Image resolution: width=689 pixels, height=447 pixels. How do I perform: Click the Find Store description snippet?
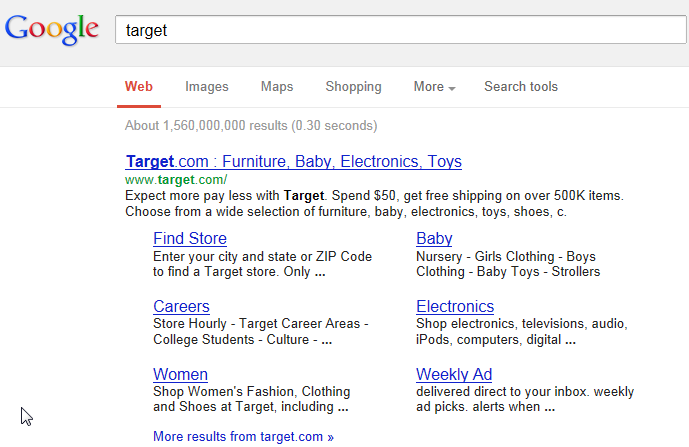tap(262, 264)
